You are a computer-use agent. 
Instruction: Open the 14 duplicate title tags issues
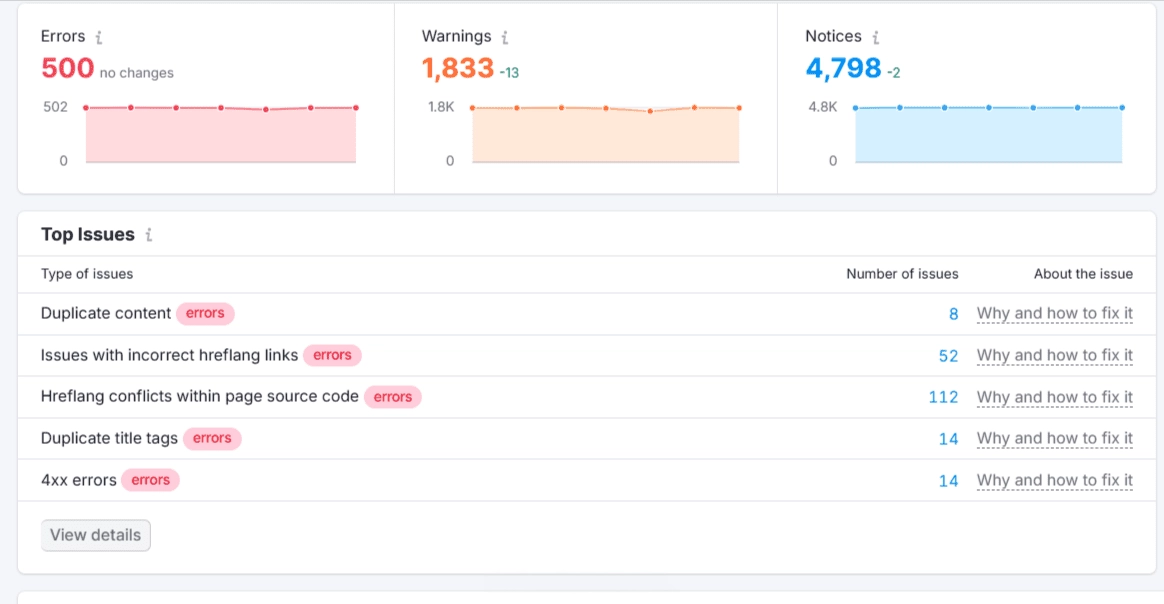(x=948, y=439)
